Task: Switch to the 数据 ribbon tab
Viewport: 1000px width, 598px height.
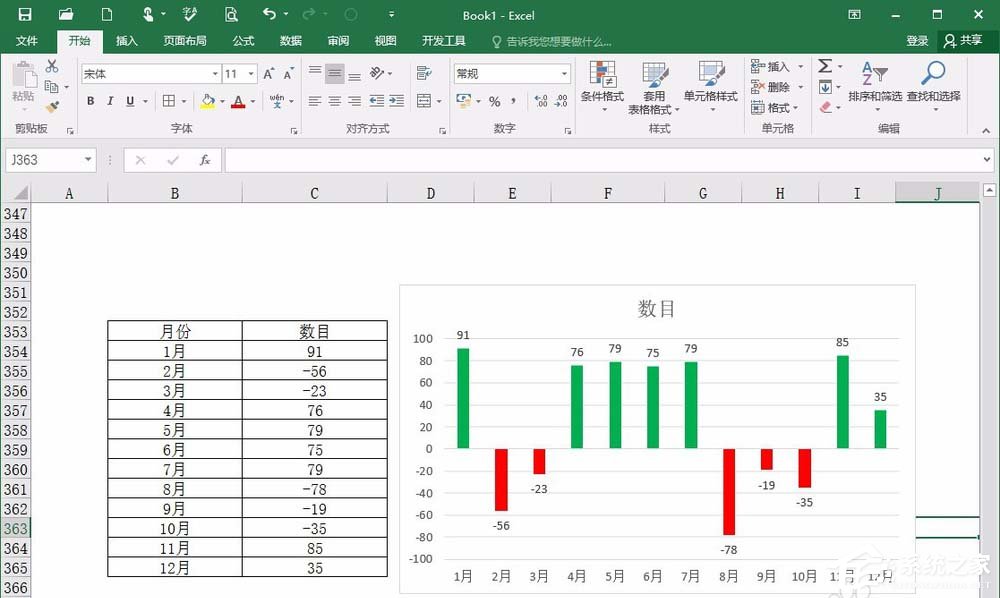Action: pyautogui.click(x=290, y=41)
